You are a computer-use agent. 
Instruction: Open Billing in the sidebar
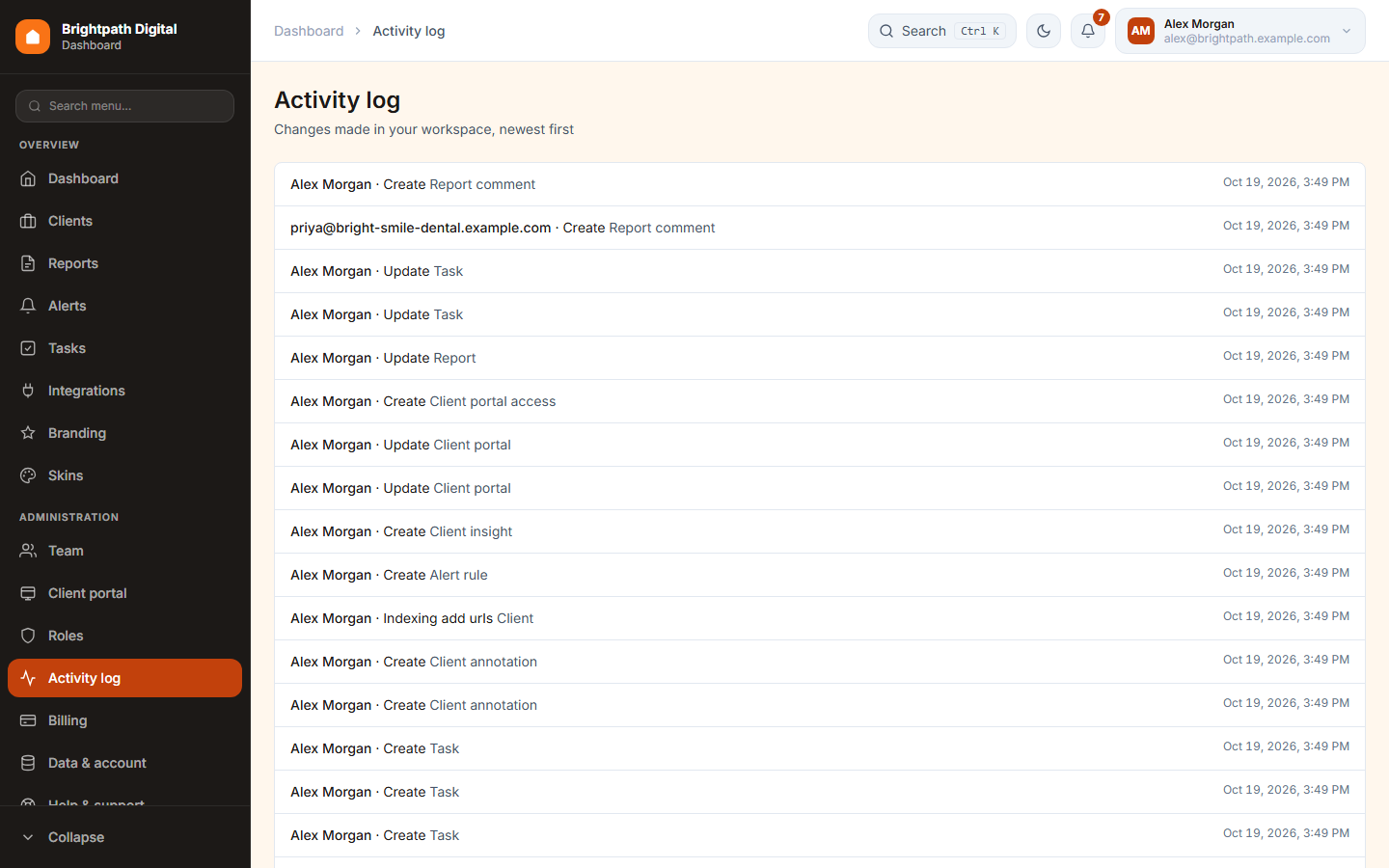click(x=124, y=720)
